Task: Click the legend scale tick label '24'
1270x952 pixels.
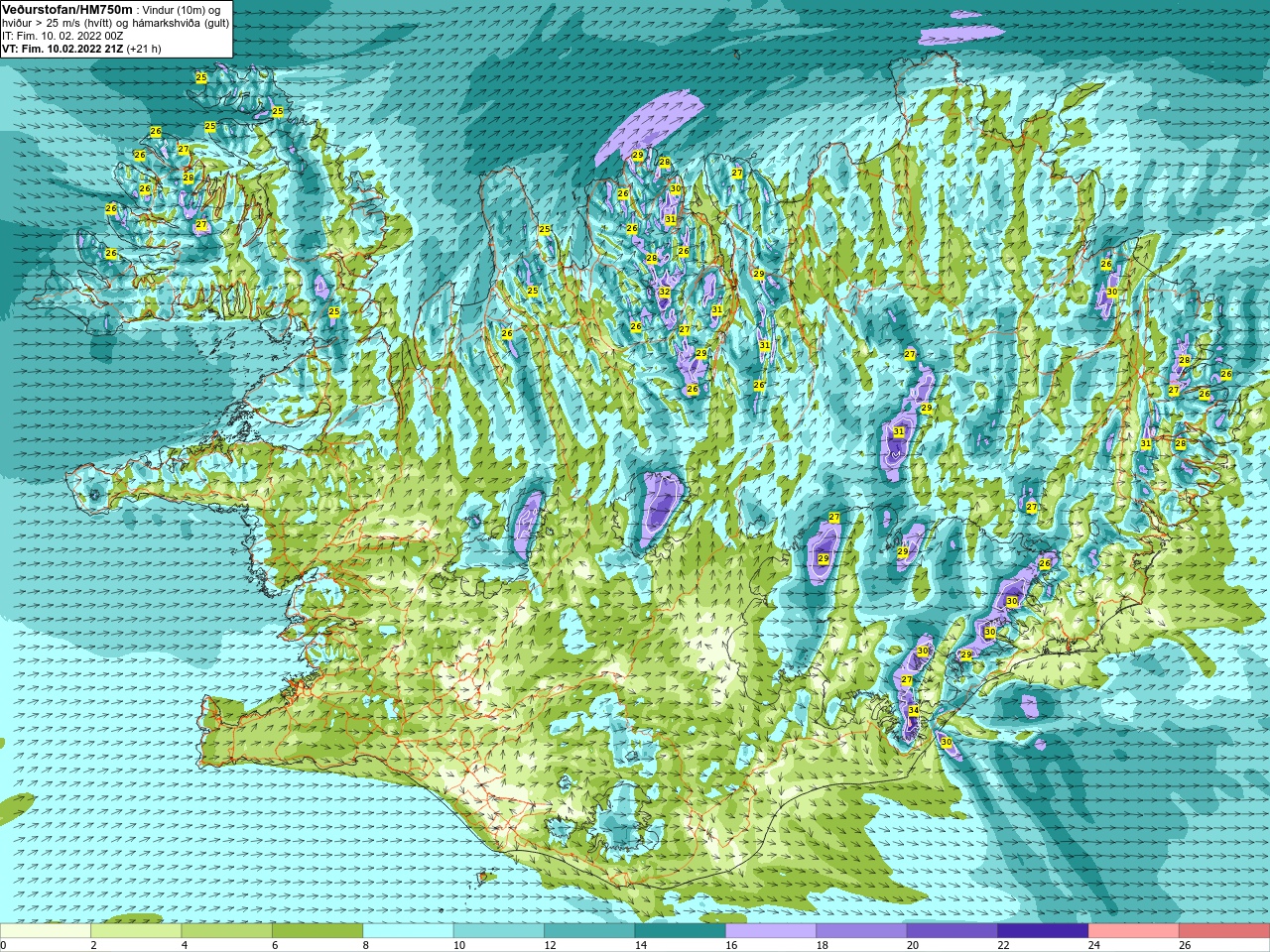Action: coord(1094,945)
